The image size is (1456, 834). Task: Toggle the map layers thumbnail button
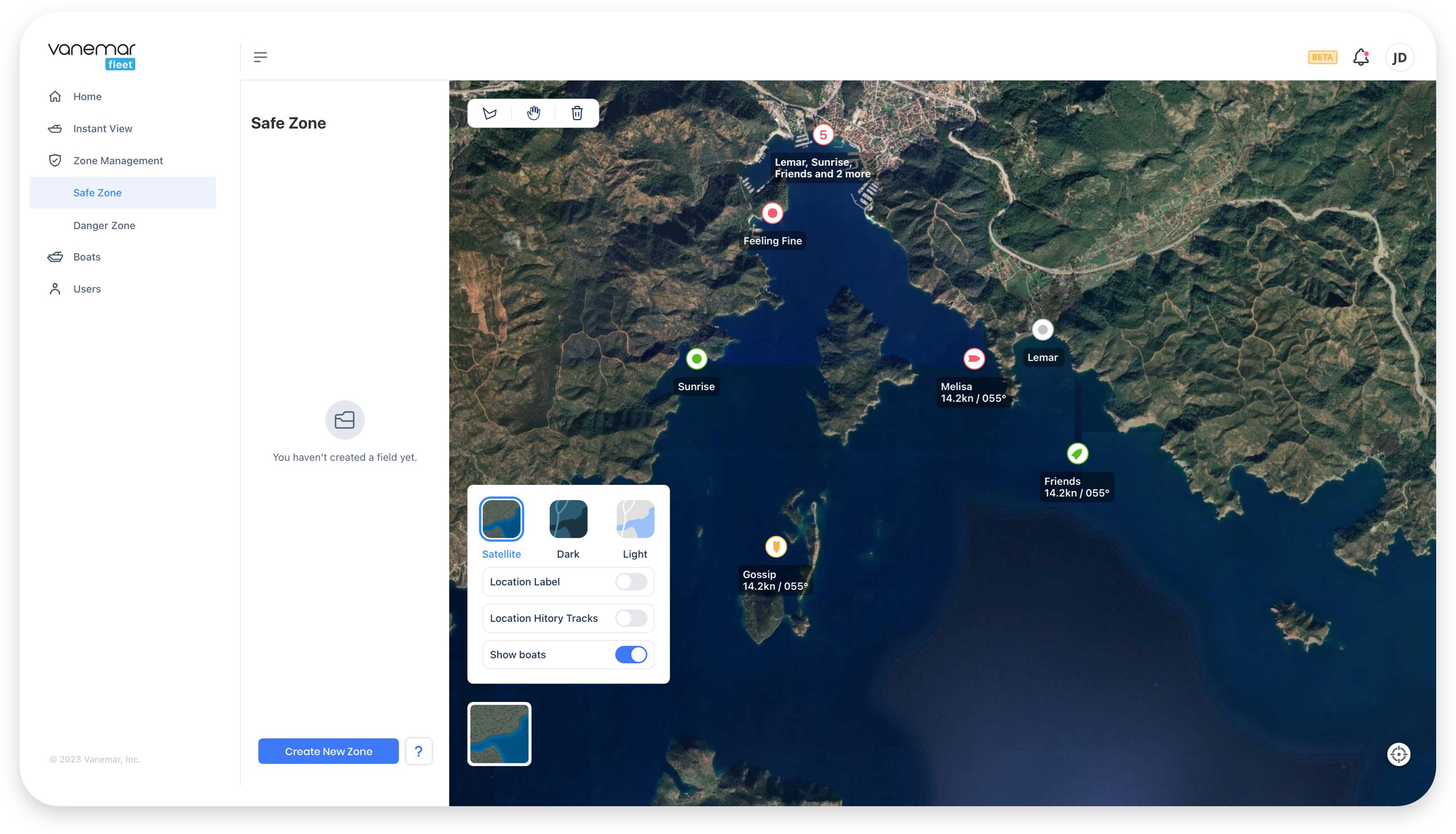499,734
